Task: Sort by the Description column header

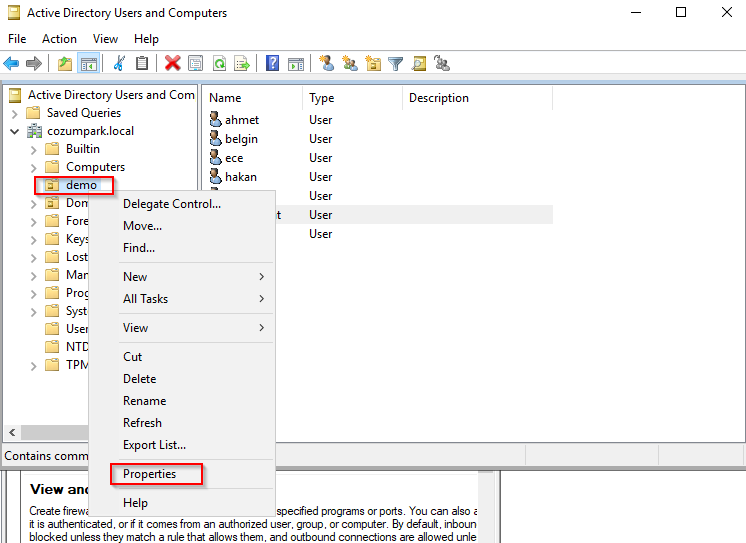Action: pos(477,98)
